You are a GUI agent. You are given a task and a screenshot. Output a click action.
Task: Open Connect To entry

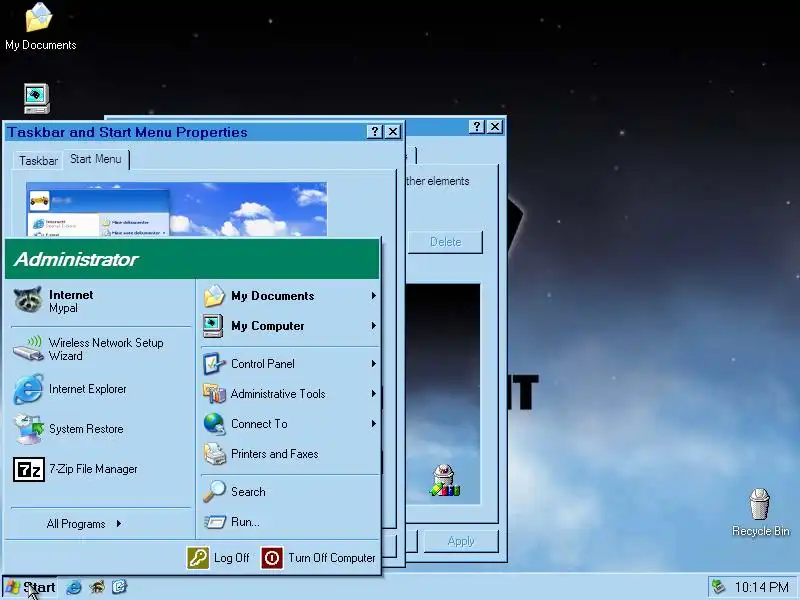[290, 424]
